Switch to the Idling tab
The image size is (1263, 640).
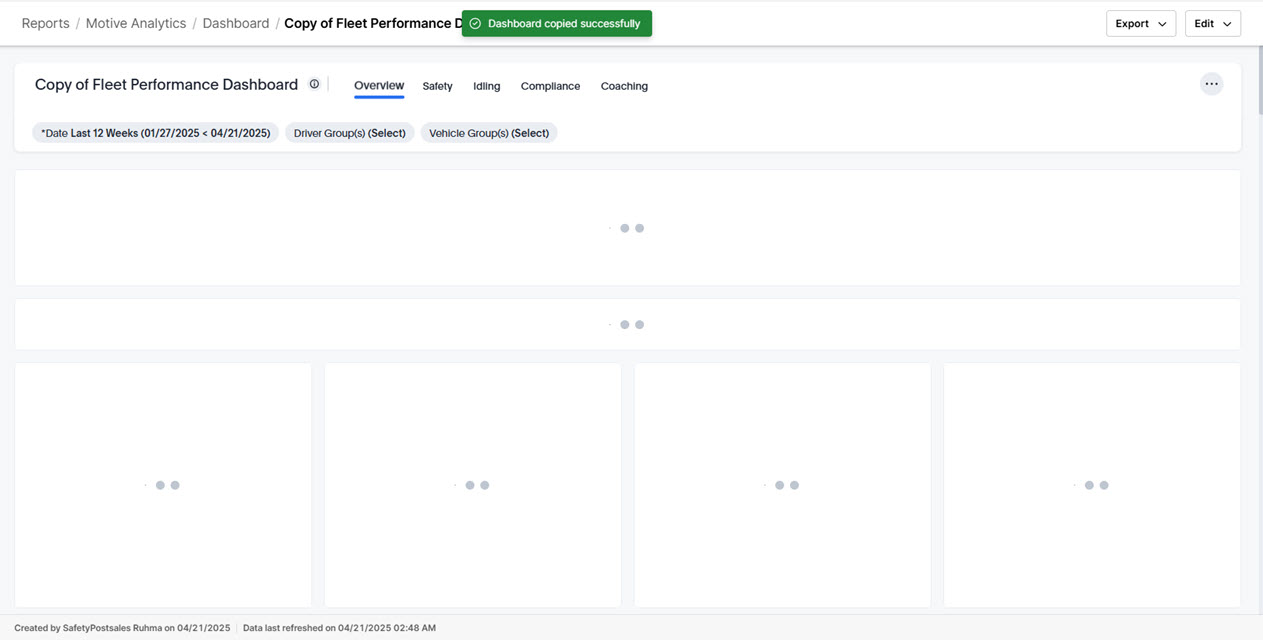point(486,86)
